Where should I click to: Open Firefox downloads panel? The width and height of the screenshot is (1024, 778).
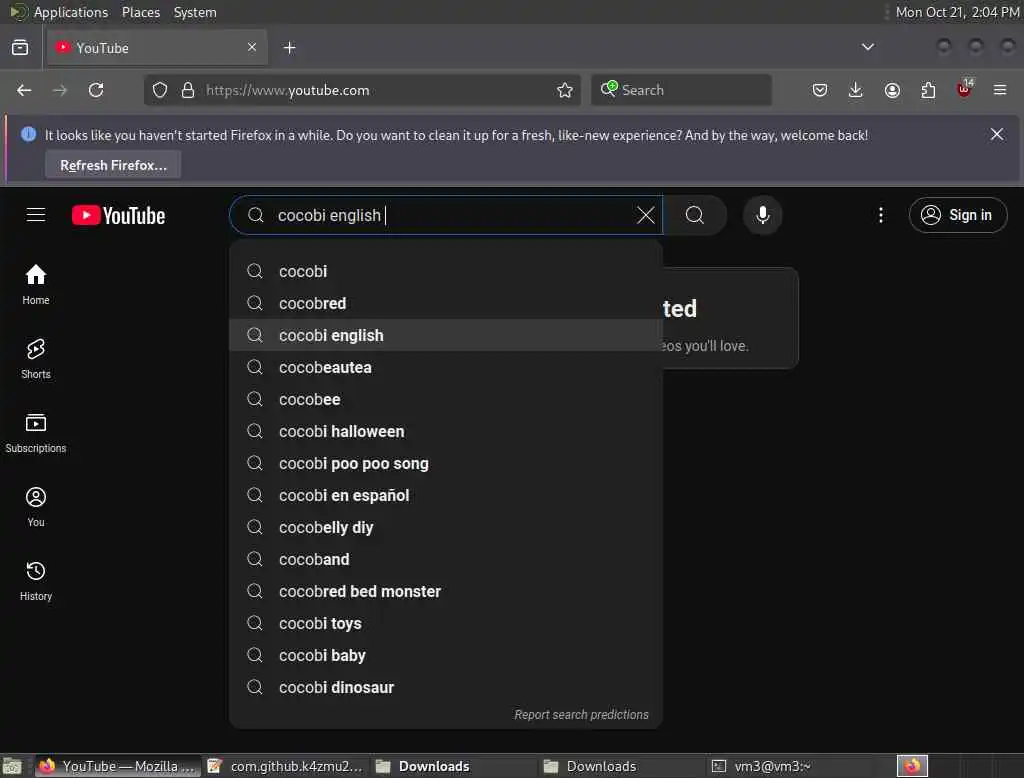856,90
